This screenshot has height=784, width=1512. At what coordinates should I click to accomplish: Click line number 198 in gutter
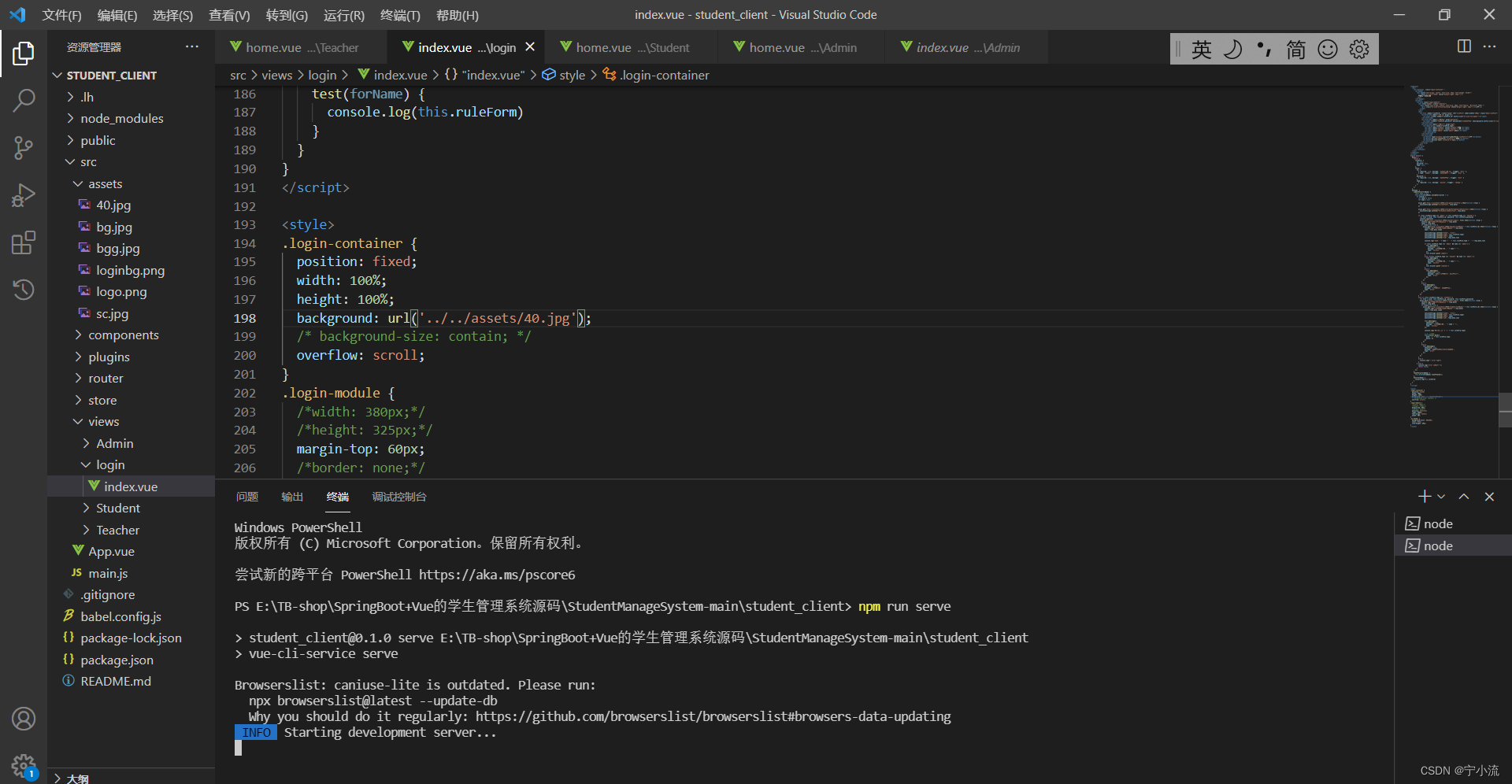245,318
